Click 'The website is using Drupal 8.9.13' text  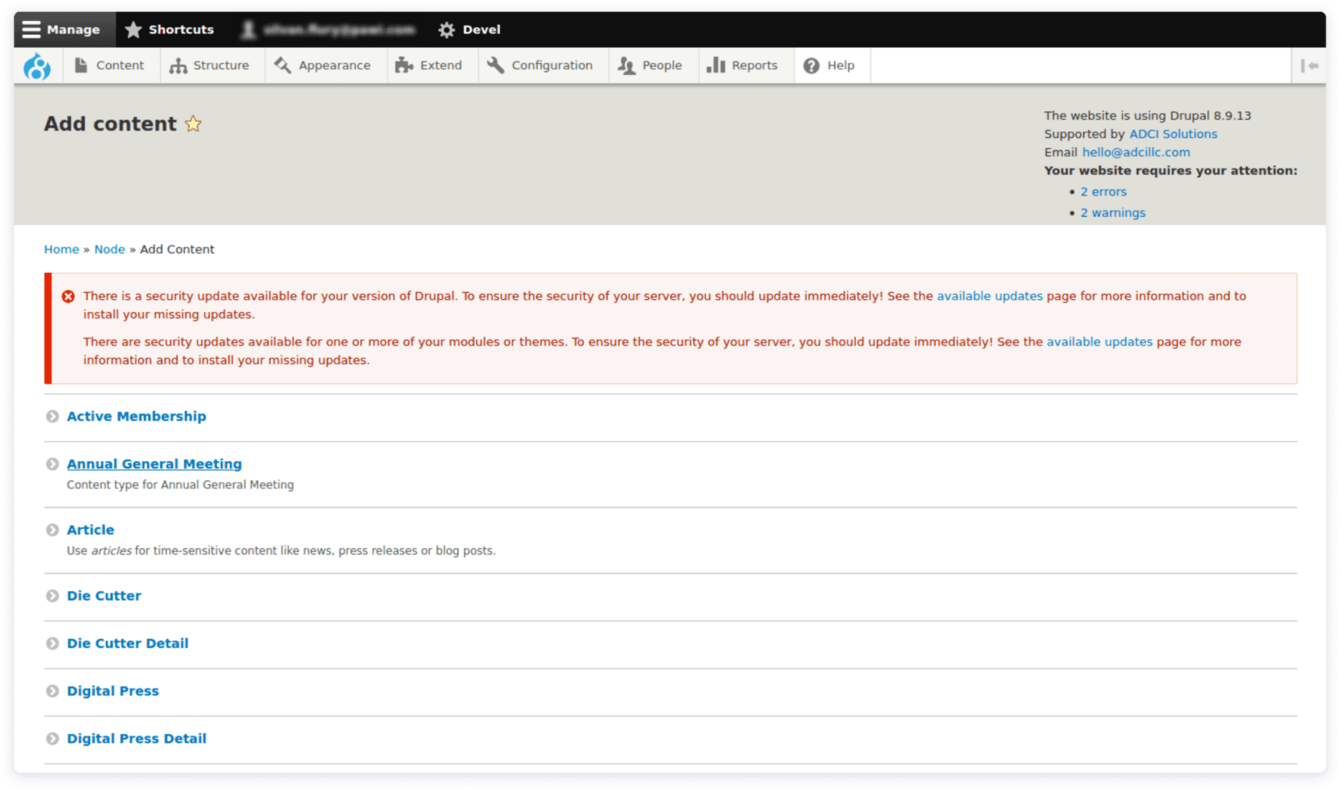pyautogui.click(x=1147, y=115)
